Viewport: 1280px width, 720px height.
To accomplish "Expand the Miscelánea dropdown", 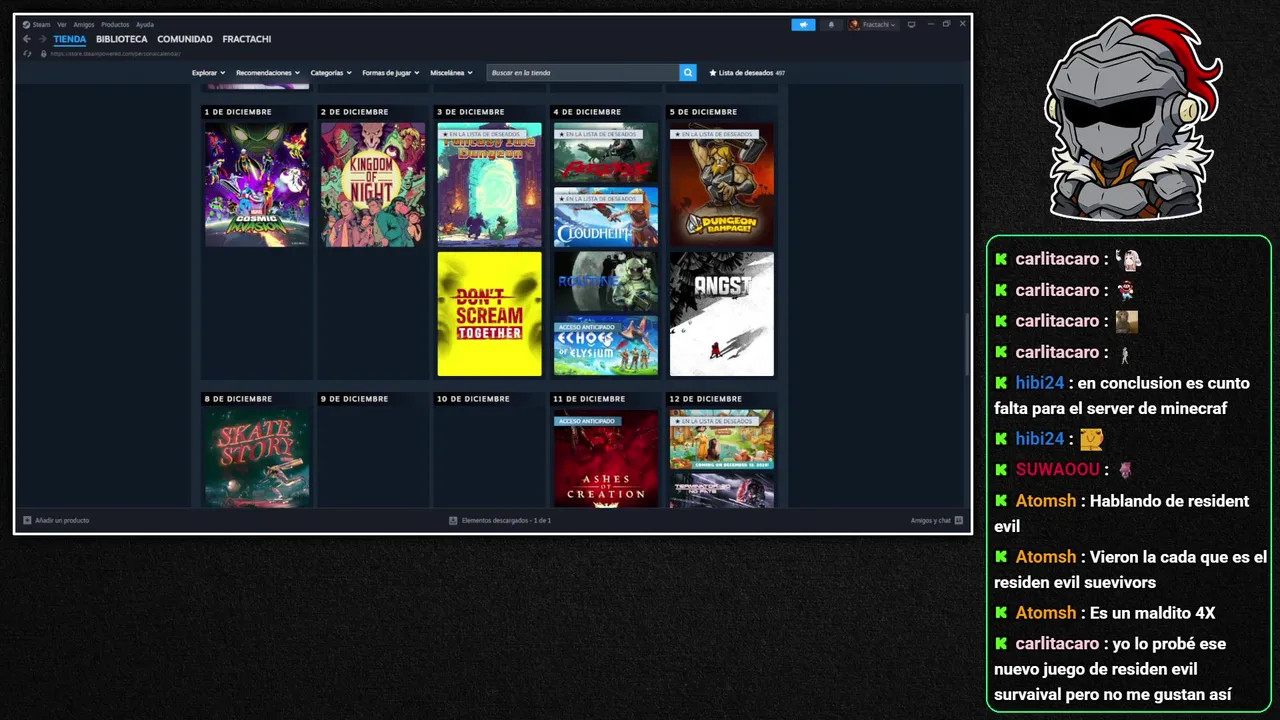I will [451, 73].
